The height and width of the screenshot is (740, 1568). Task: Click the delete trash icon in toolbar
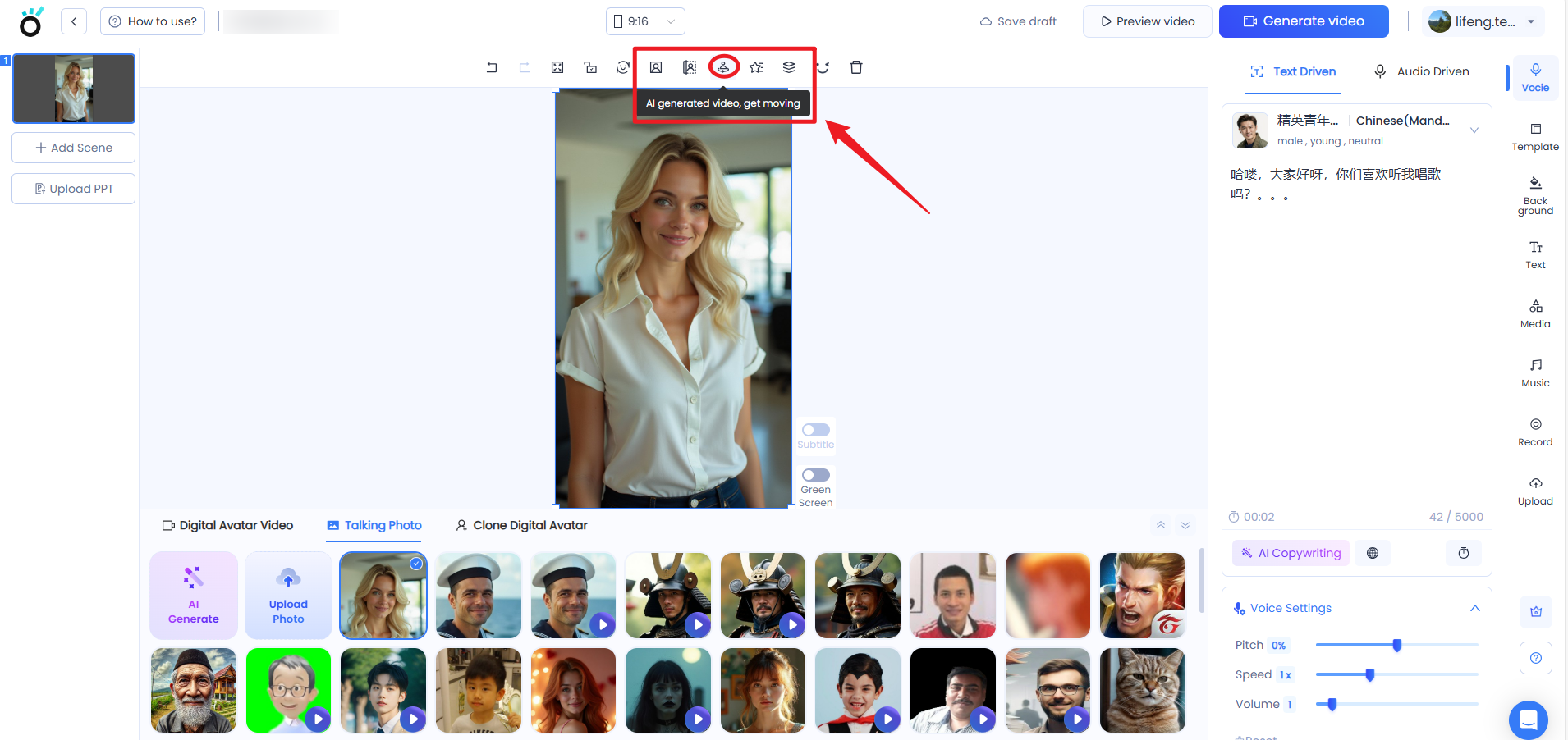(856, 67)
